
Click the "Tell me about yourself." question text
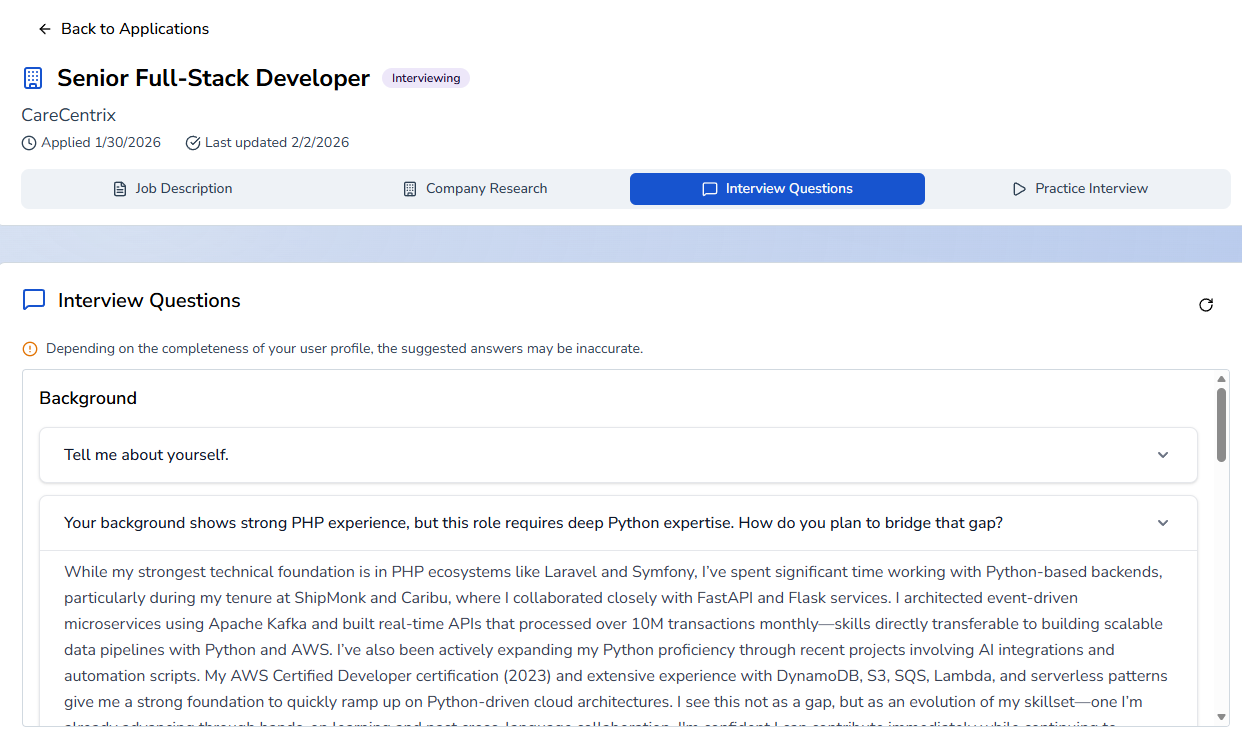[146, 455]
